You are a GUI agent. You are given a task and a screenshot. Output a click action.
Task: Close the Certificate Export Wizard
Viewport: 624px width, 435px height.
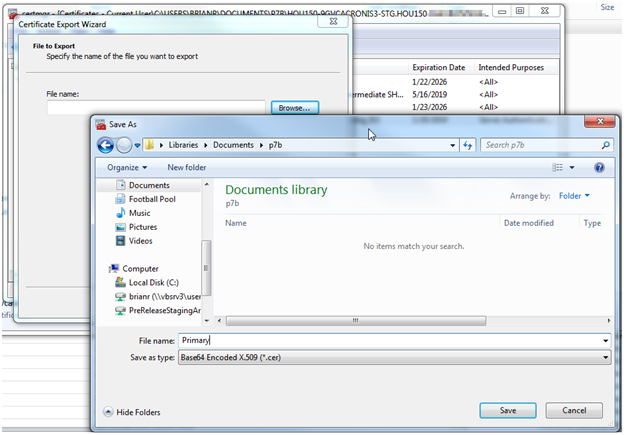(333, 21)
